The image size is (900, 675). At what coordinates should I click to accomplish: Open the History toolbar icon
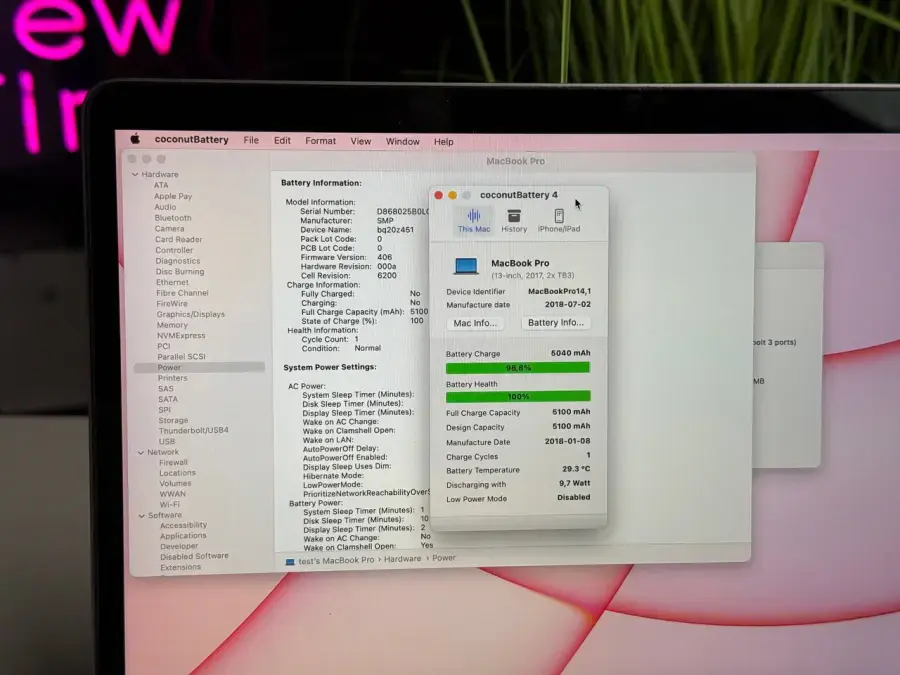514,220
